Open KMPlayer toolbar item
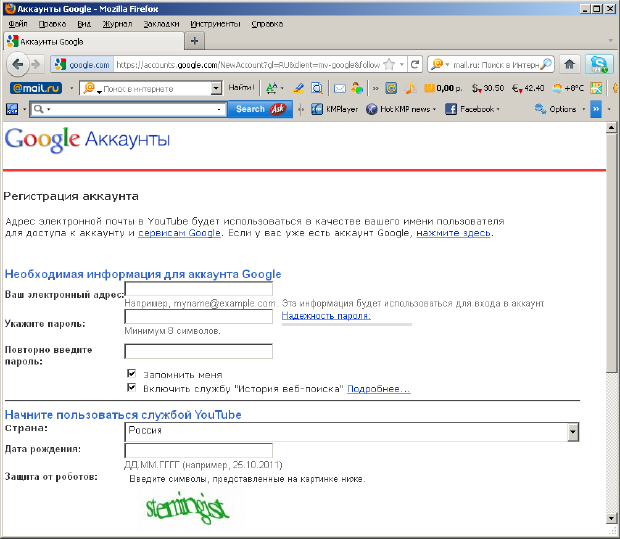This screenshot has width=620, height=539. tap(334, 109)
